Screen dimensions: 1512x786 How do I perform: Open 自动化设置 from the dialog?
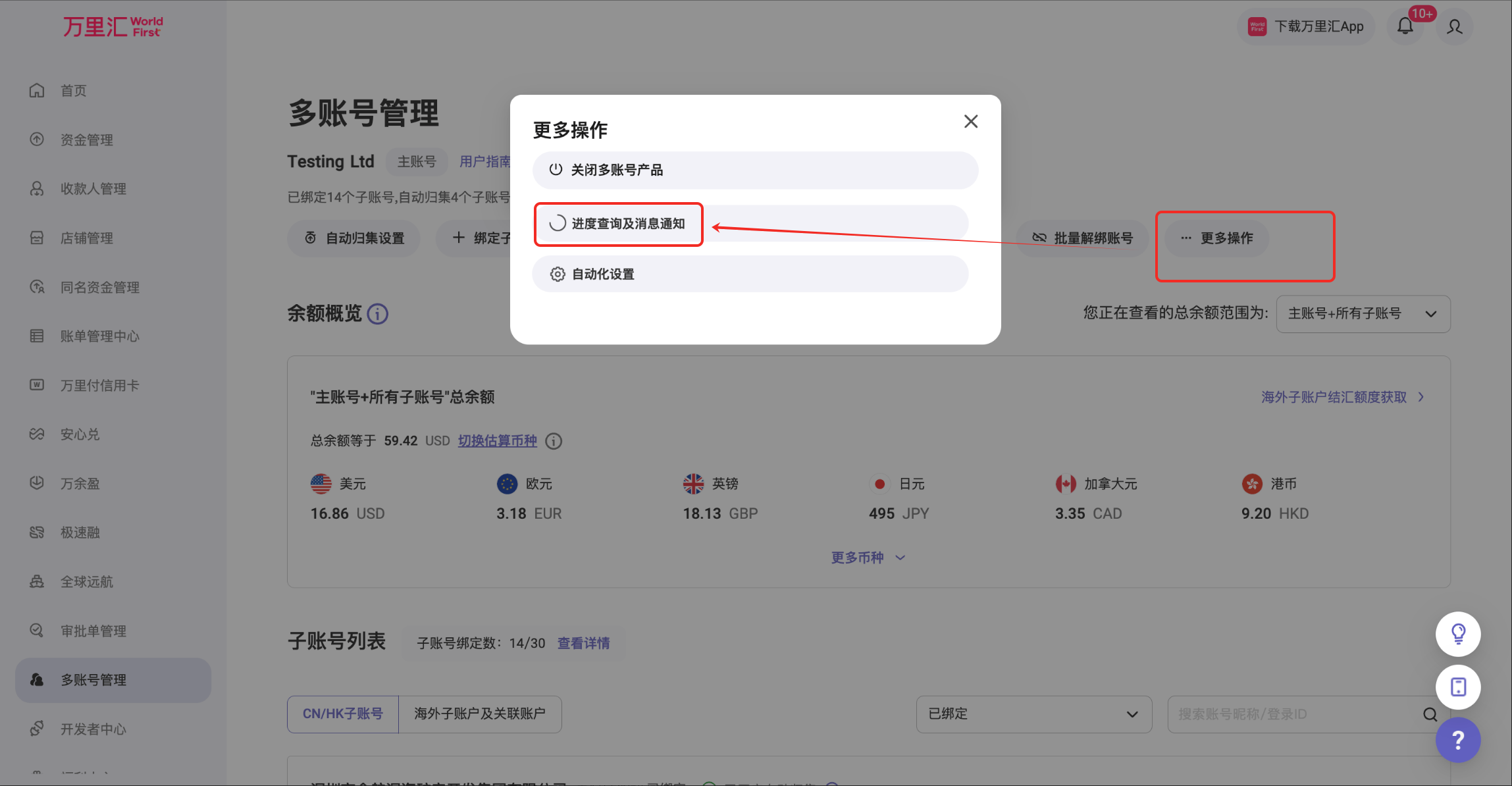click(x=750, y=274)
